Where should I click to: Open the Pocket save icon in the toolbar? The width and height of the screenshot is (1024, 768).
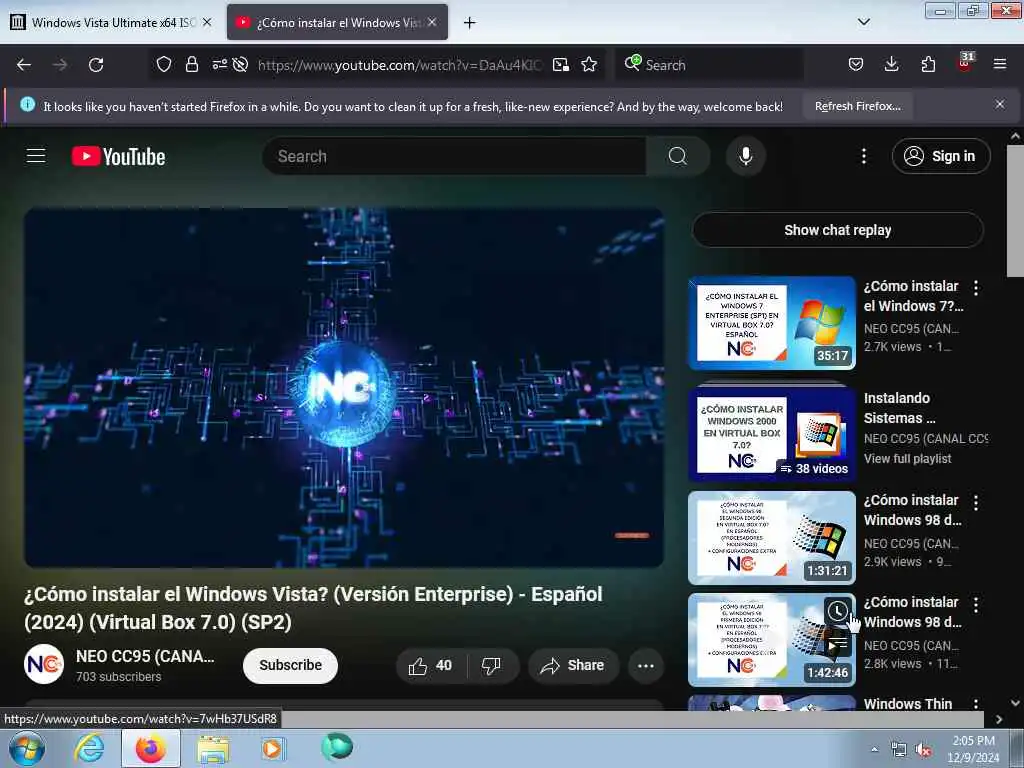click(x=856, y=65)
